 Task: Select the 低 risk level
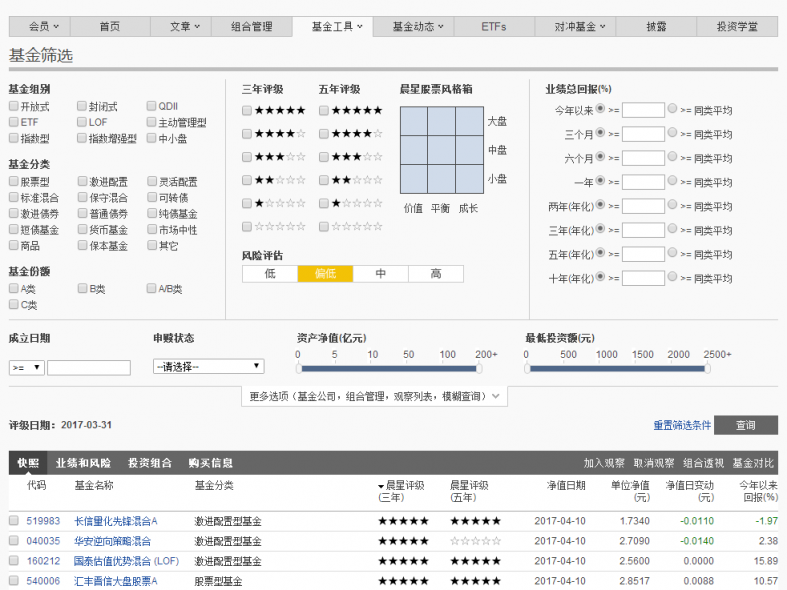pos(270,274)
